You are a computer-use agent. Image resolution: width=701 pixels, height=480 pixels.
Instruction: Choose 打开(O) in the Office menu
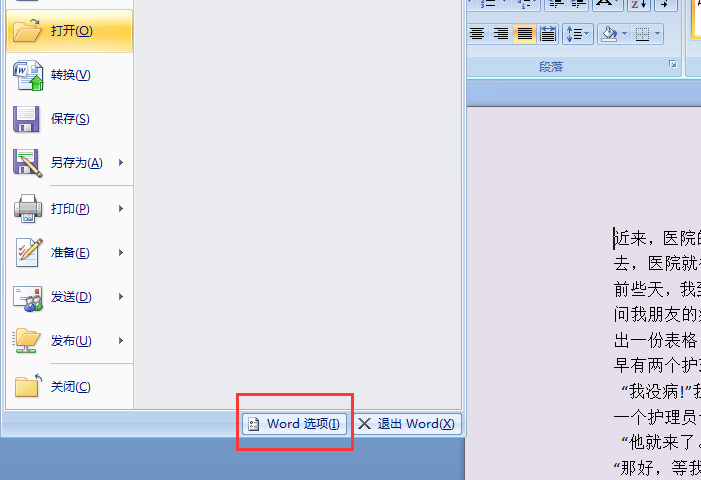point(69,31)
